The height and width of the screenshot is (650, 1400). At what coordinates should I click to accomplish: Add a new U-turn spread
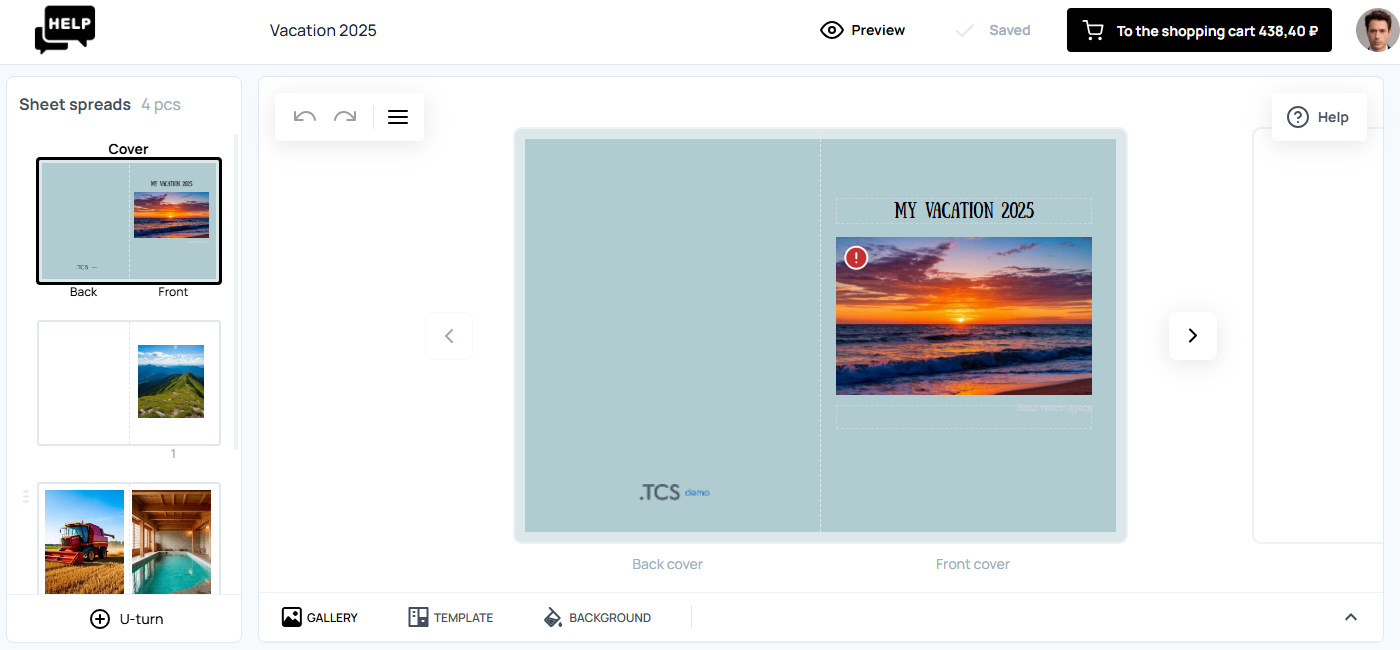click(x=126, y=619)
